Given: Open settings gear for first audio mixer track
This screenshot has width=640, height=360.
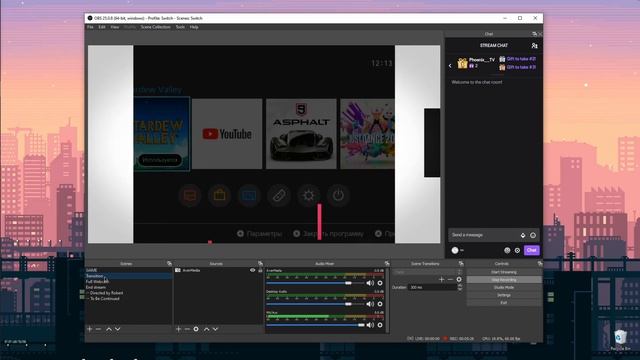Looking at the screenshot, I should point(380,283).
